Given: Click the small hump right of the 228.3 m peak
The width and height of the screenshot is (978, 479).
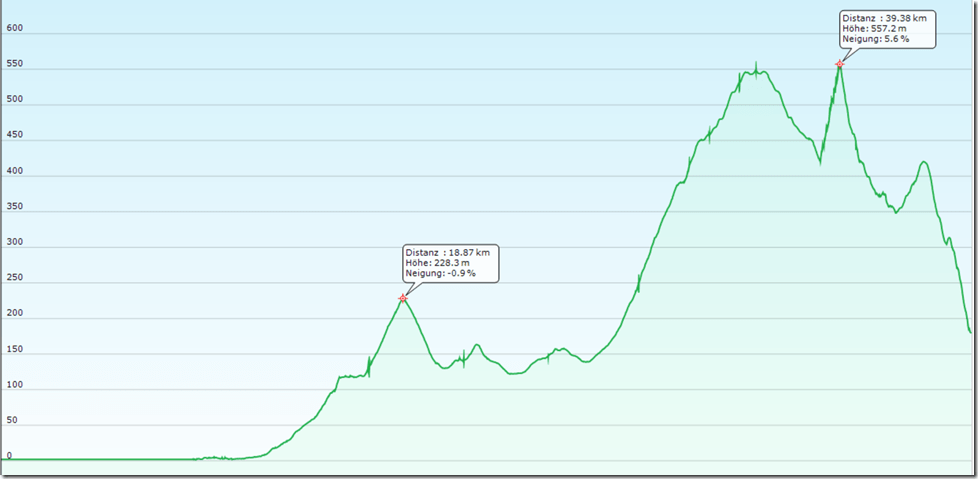Looking at the screenshot, I should click(x=477, y=345).
